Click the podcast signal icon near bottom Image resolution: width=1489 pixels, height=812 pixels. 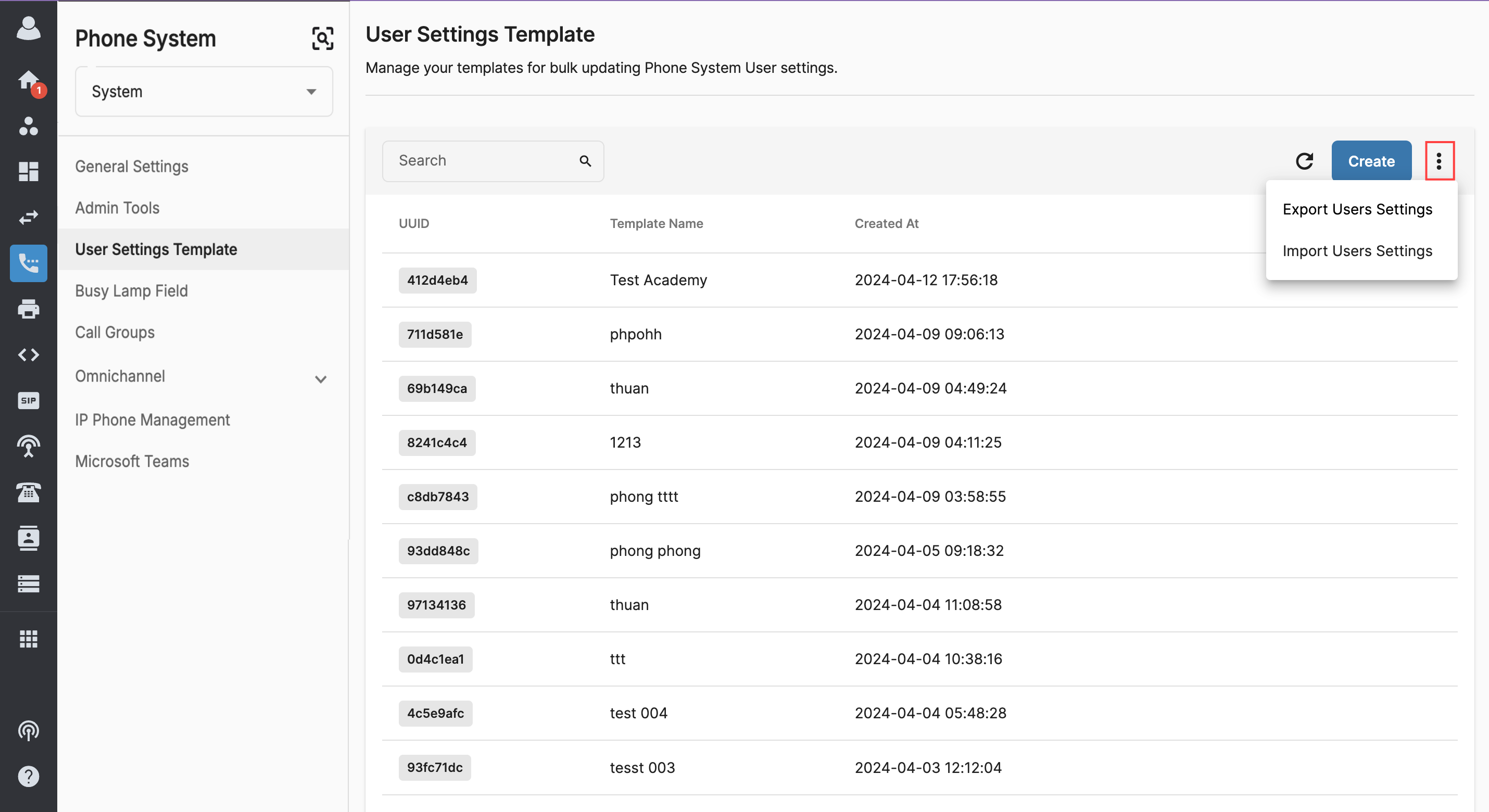point(28,731)
